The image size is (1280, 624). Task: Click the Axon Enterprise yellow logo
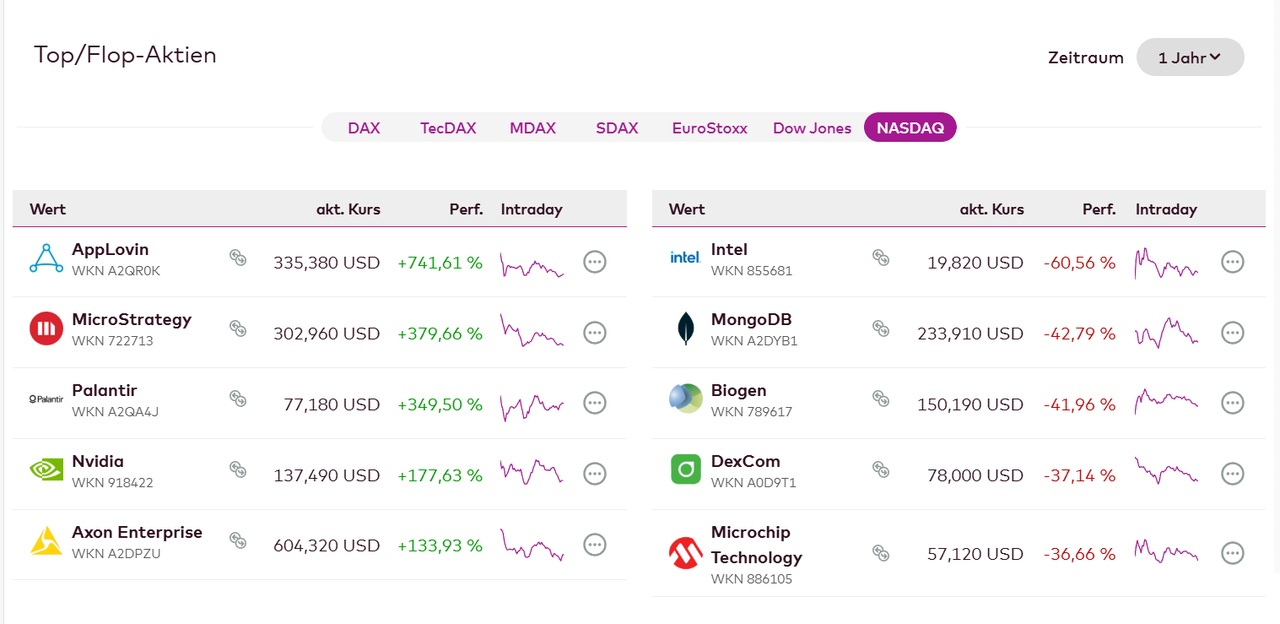coord(46,541)
